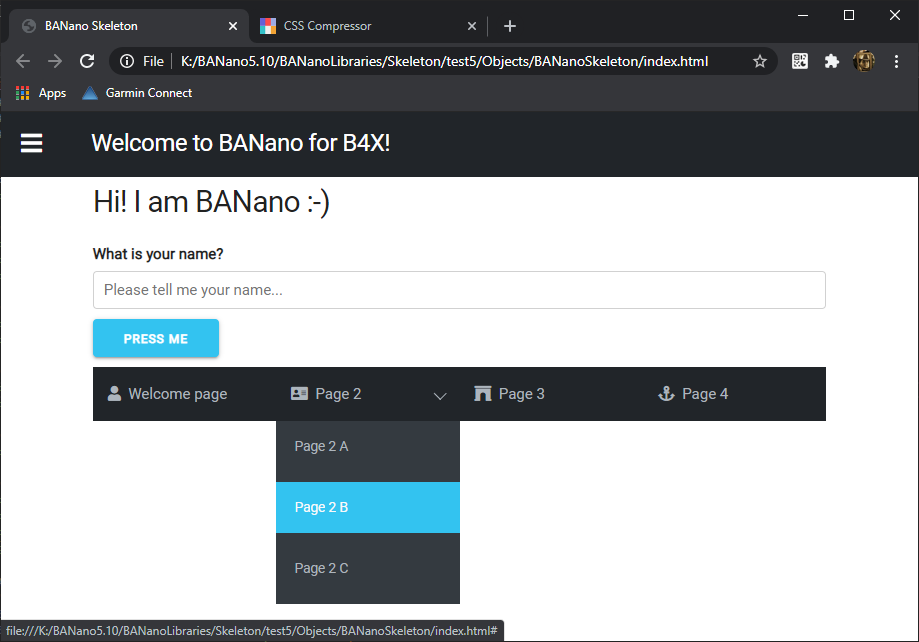Close the CSS Compressor tab

[472, 26]
